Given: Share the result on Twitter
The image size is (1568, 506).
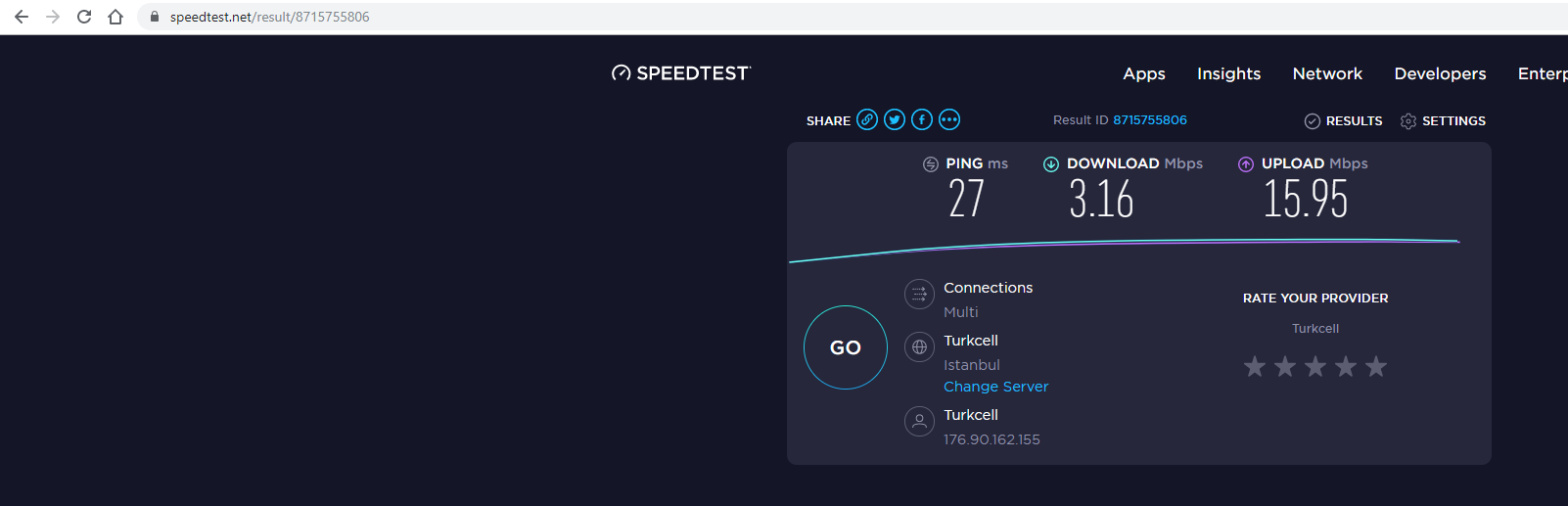Looking at the screenshot, I should [895, 119].
